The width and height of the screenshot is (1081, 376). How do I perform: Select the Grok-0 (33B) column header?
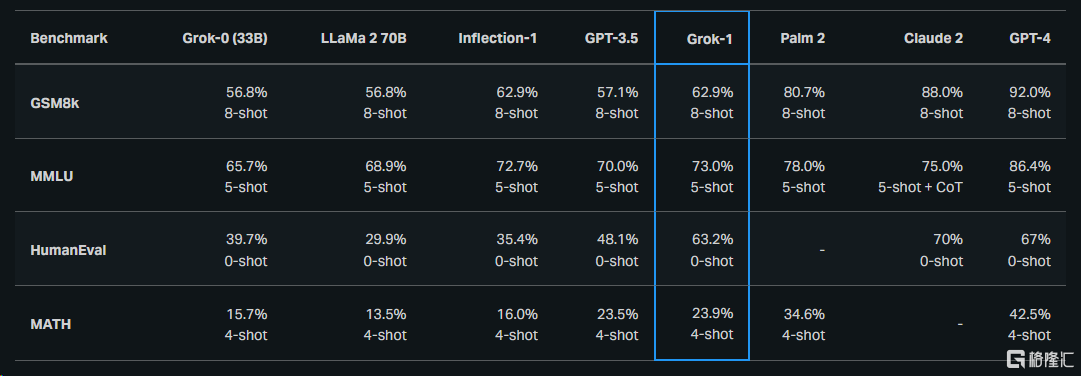coord(223,39)
